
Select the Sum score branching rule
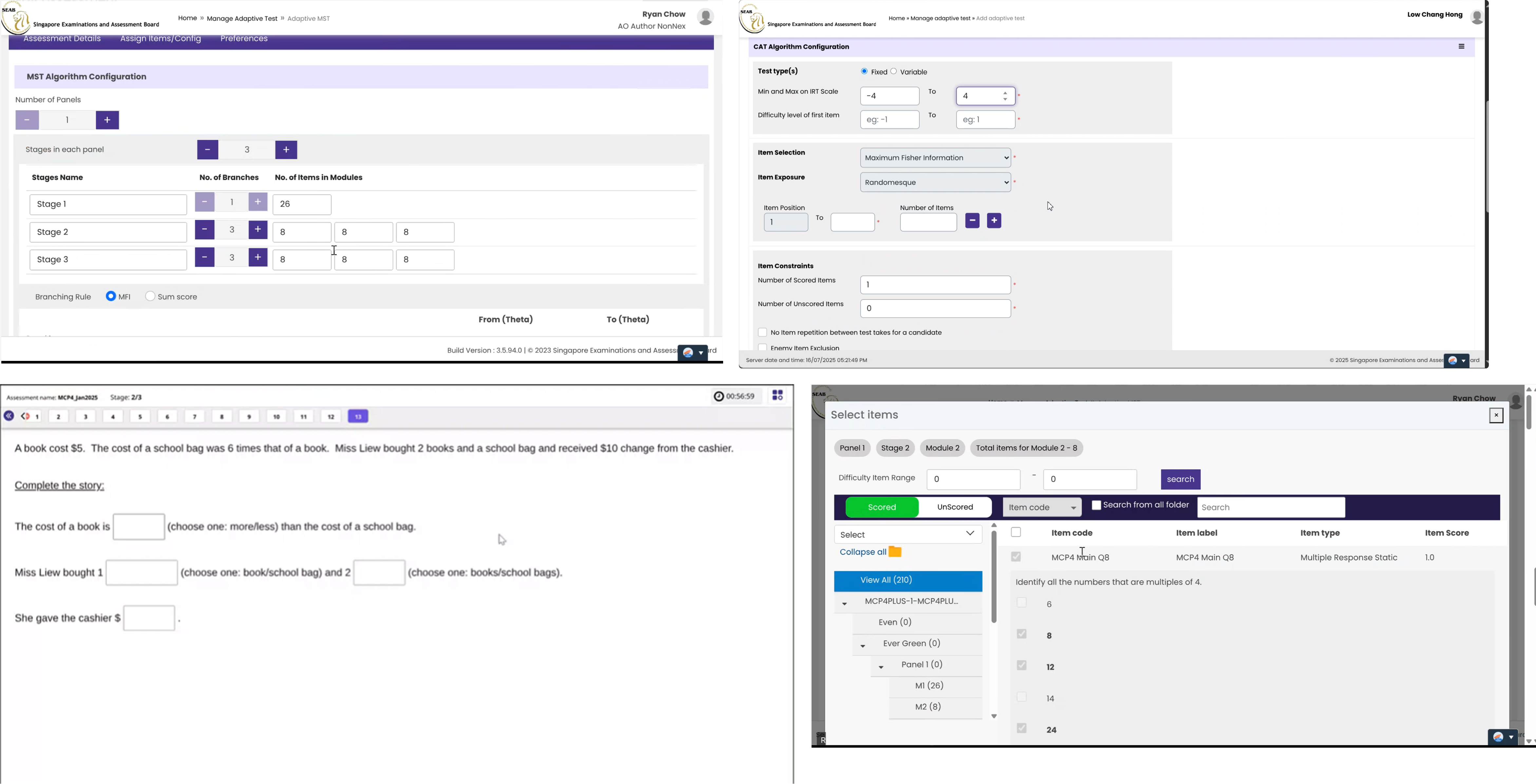click(x=151, y=296)
